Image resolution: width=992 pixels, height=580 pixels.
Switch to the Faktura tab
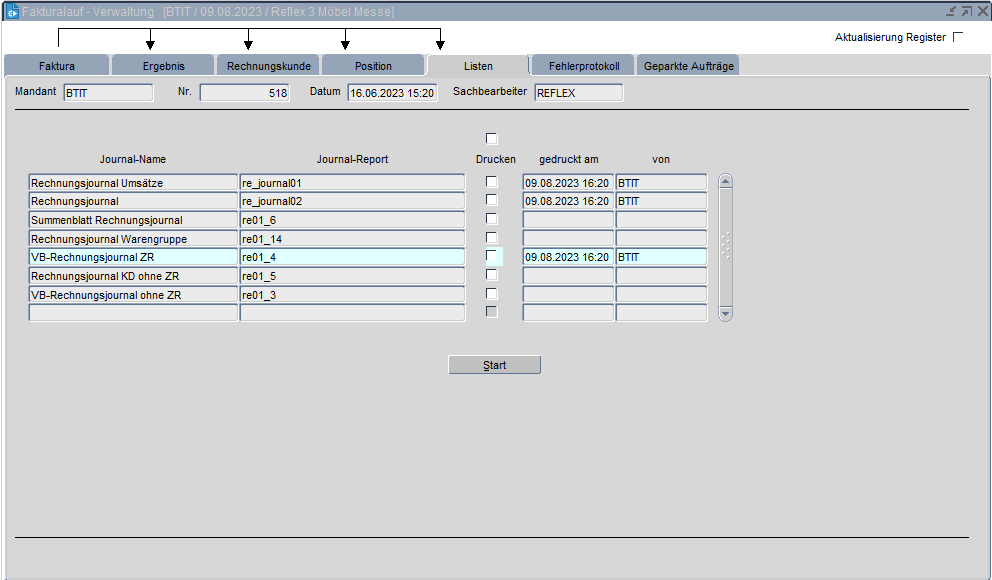(x=57, y=66)
